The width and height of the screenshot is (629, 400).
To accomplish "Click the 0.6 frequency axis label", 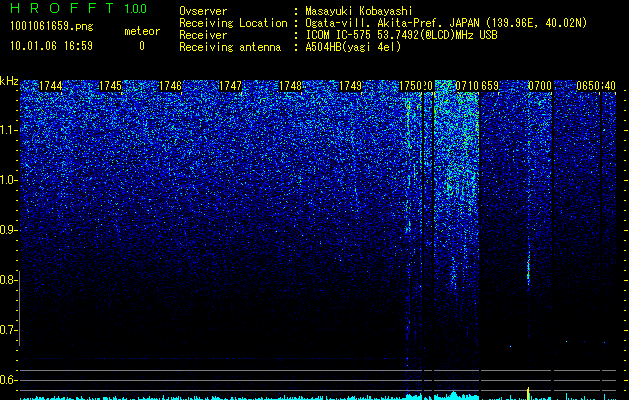I will (x=8, y=380).
